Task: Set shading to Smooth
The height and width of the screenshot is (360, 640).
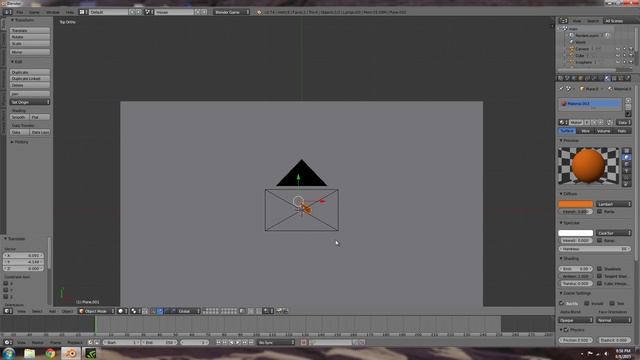Action: point(19,117)
